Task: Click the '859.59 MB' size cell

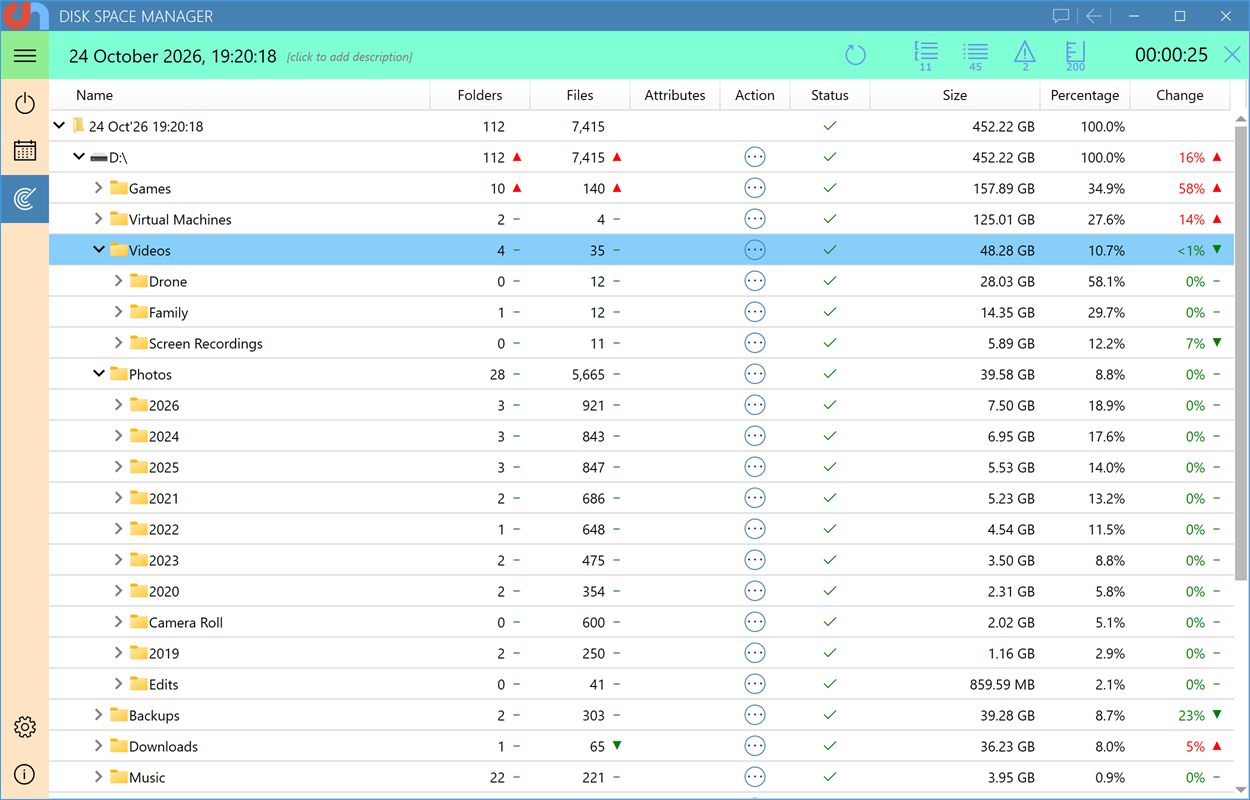Action: tap(1001, 684)
